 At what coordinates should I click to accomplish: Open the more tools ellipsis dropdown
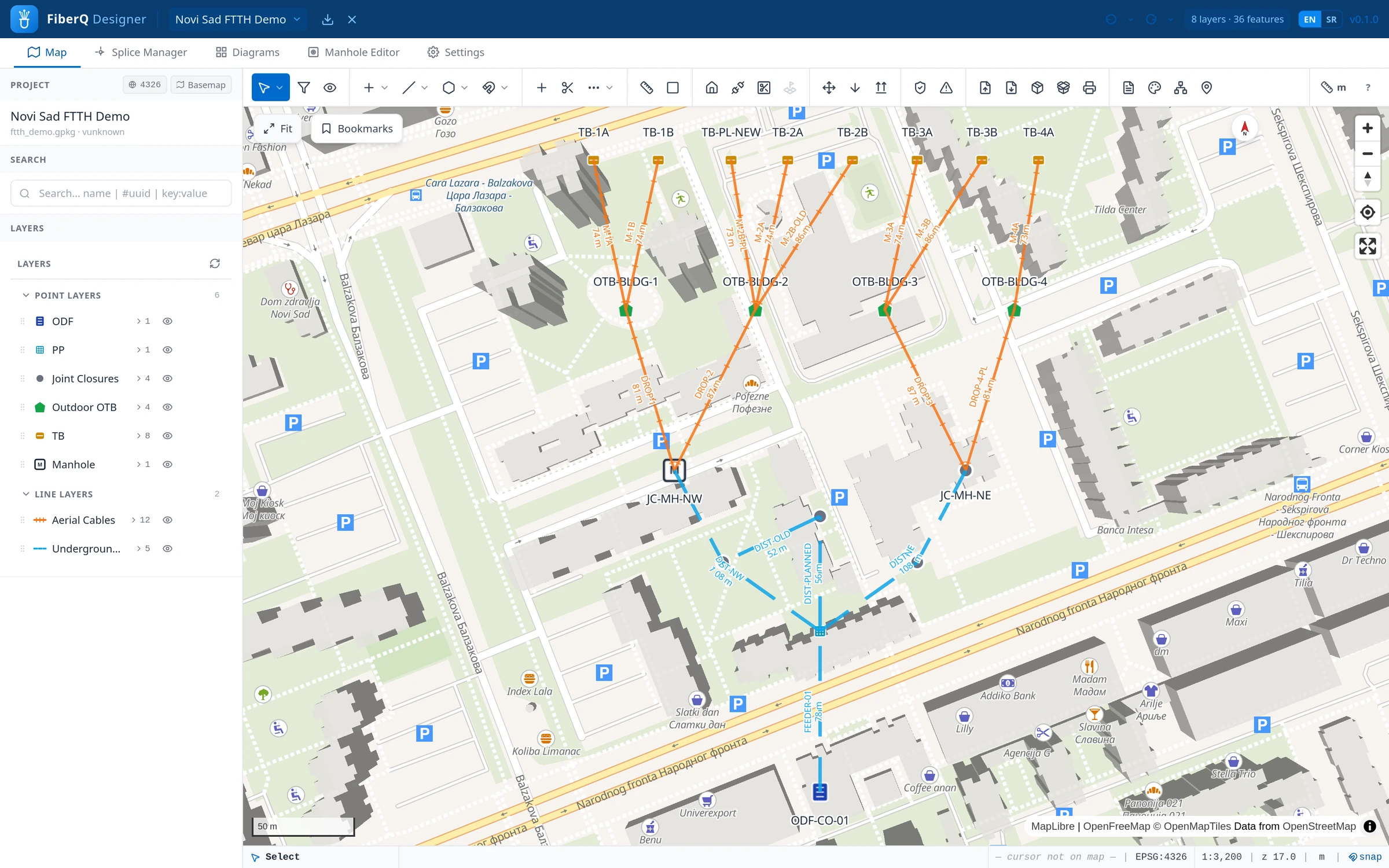tap(600, 87)
